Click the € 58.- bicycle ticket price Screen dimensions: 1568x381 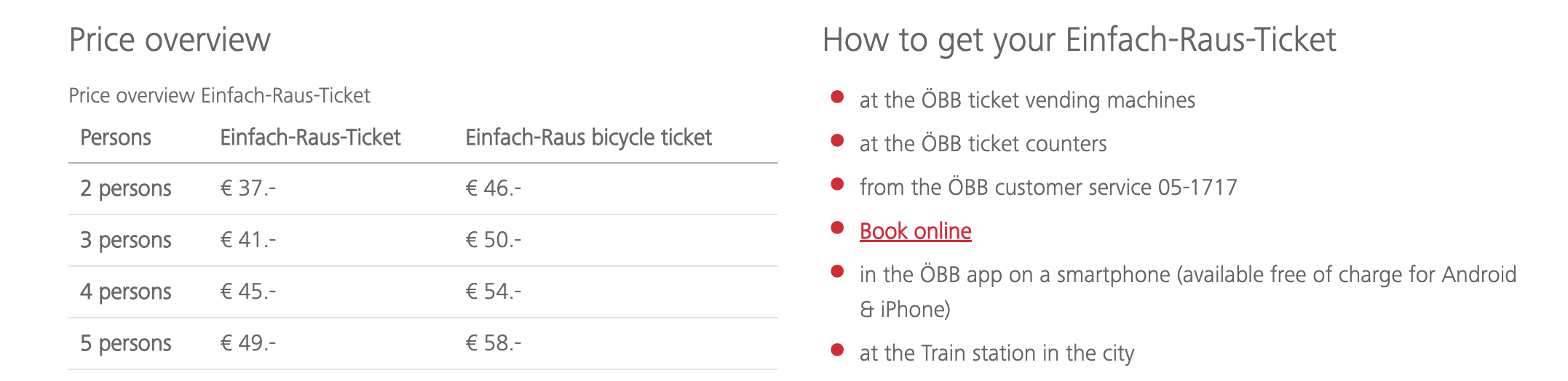tap(494, 343)
